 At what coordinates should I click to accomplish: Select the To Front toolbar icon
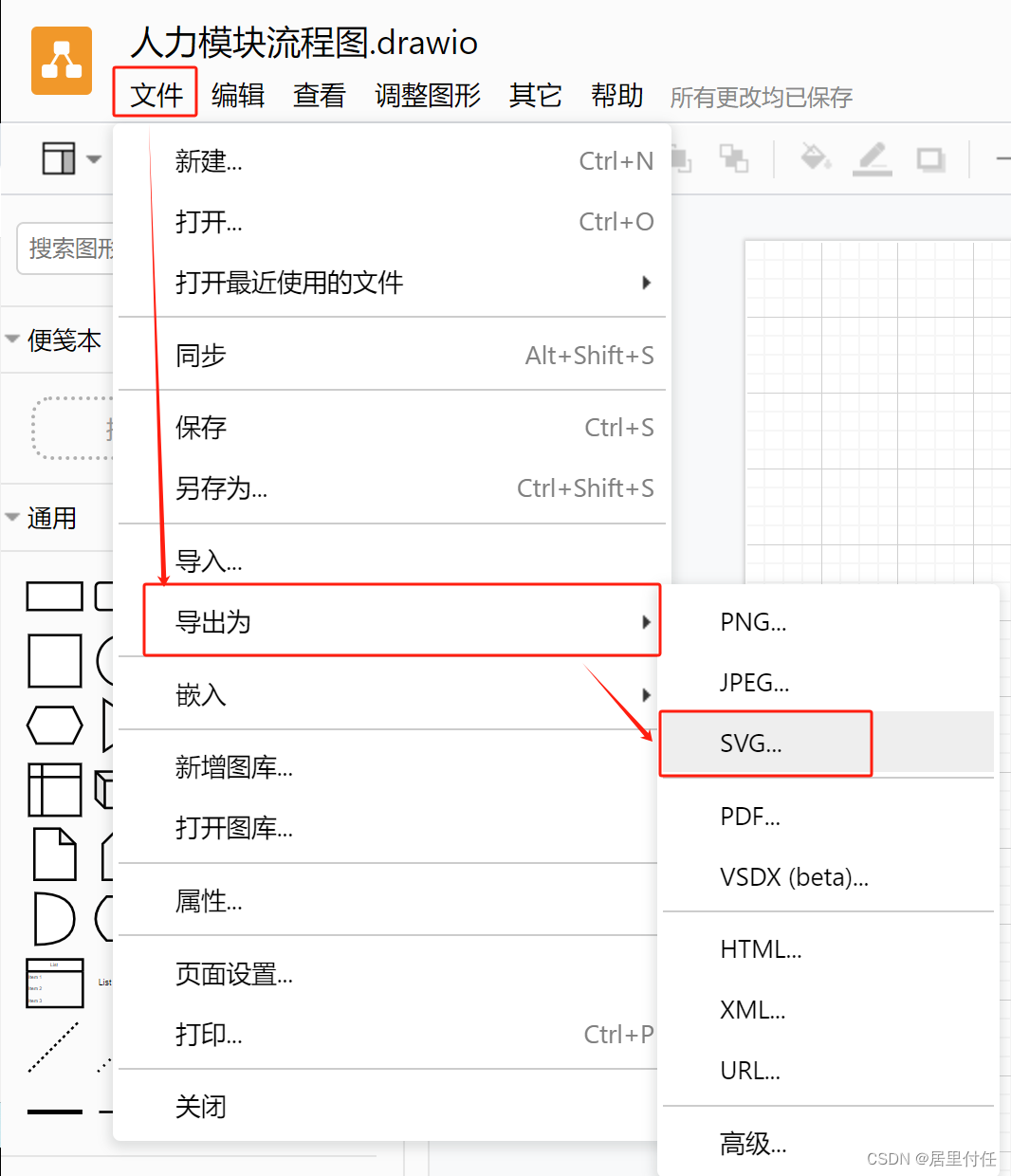tap(681, 158)
